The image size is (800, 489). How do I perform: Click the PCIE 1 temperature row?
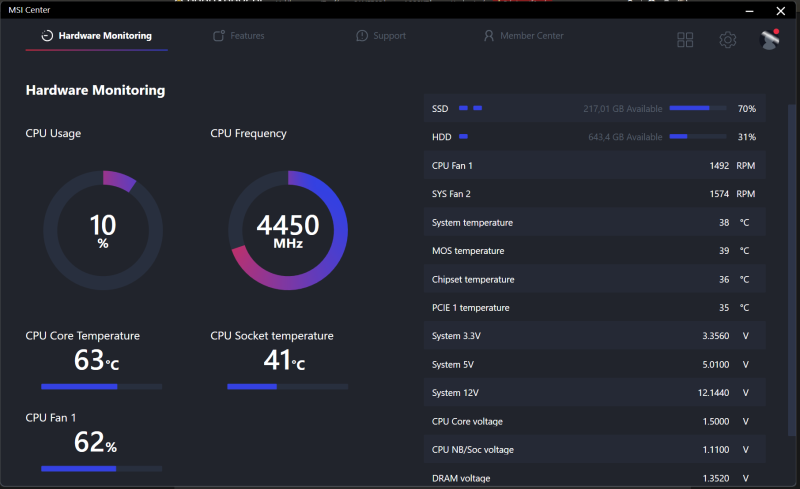594,308
